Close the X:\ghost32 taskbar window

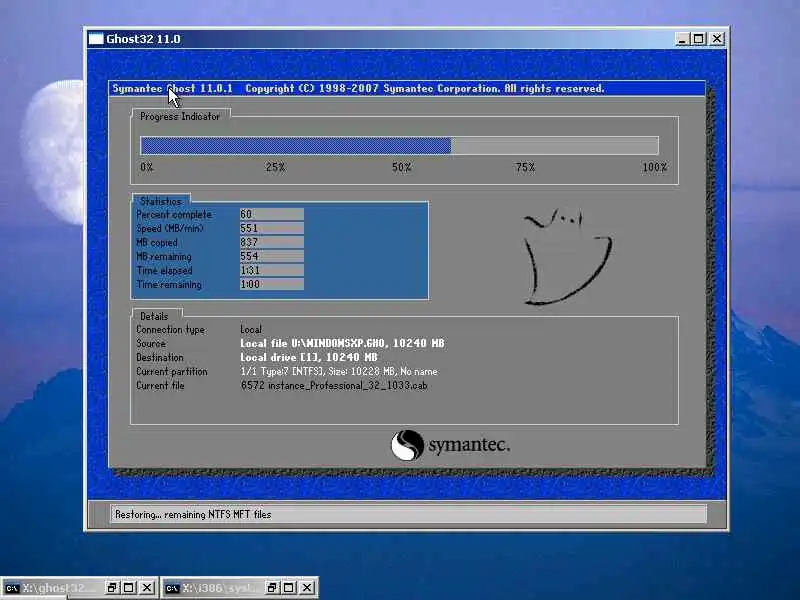pyautogui.click(x=147, y=588)
